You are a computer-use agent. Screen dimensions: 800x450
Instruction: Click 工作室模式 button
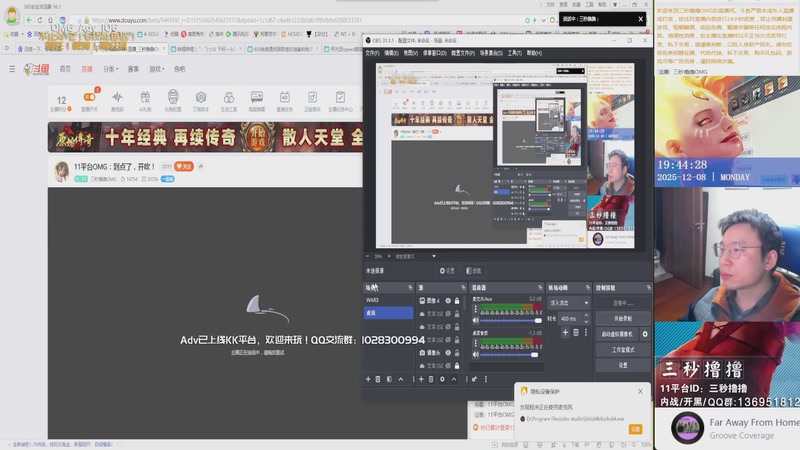click(x=622, y=350)
